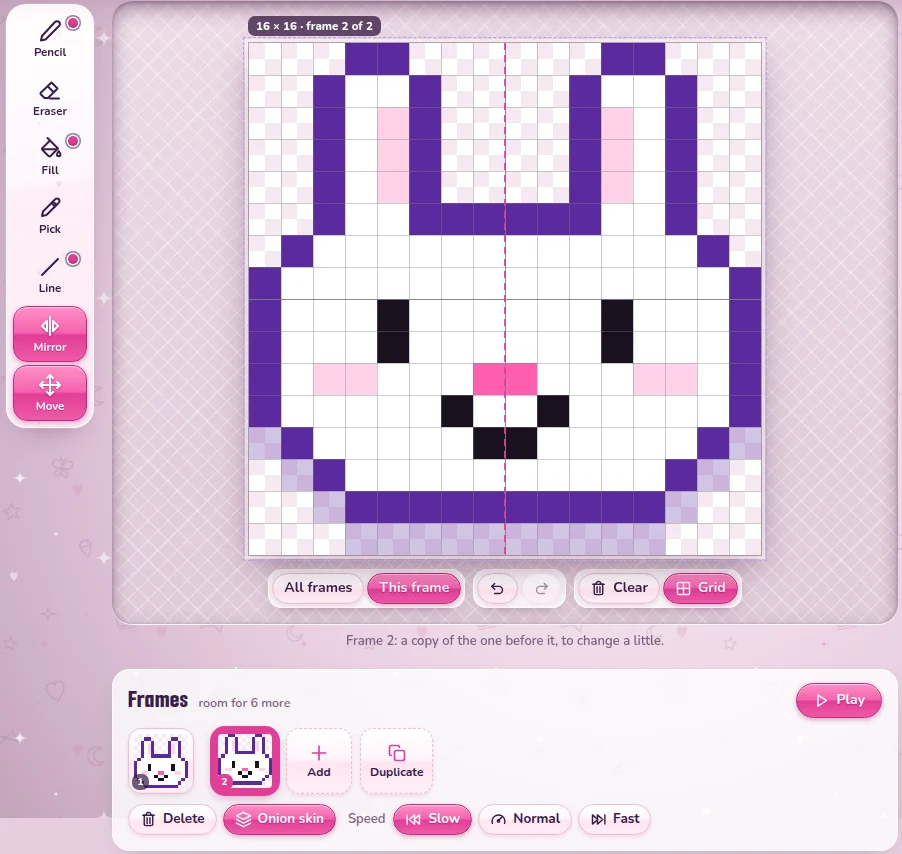
Task: Toggle Onion skin
Action: [x=280, y=819]
